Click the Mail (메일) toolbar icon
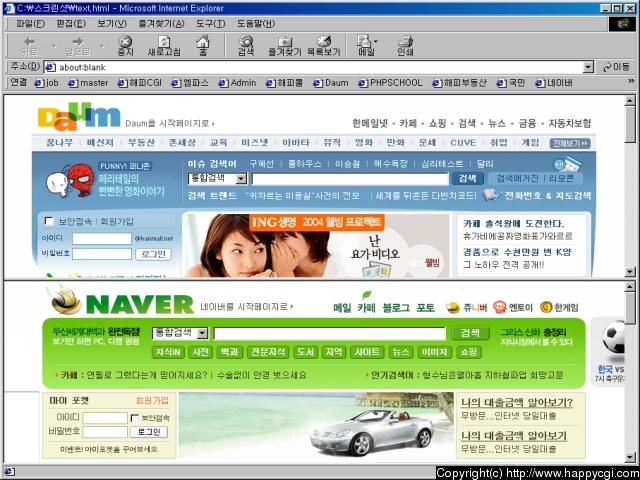Screen dimensions: 640x480 point(366,45)
